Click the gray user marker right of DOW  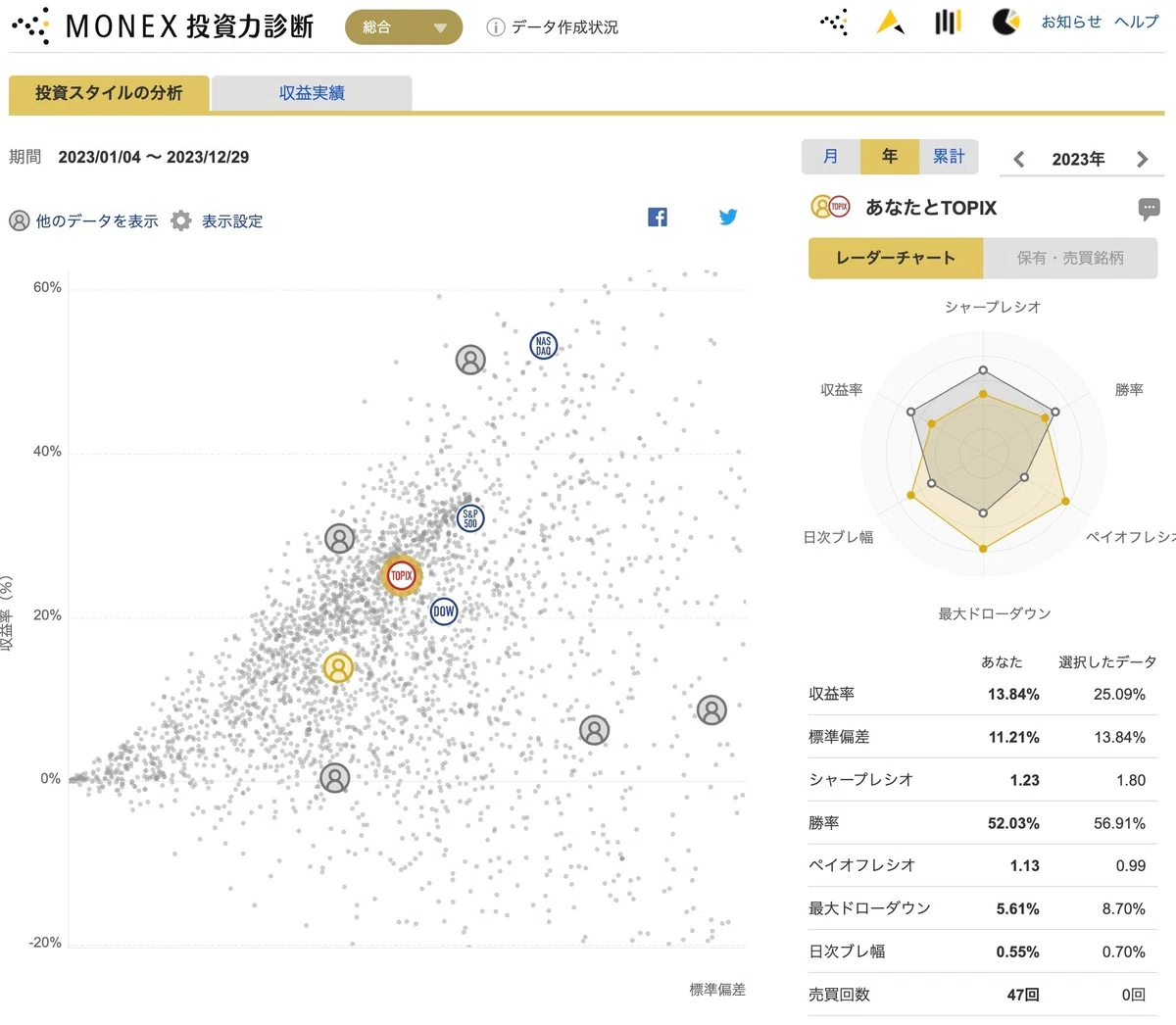click(594, 730)
